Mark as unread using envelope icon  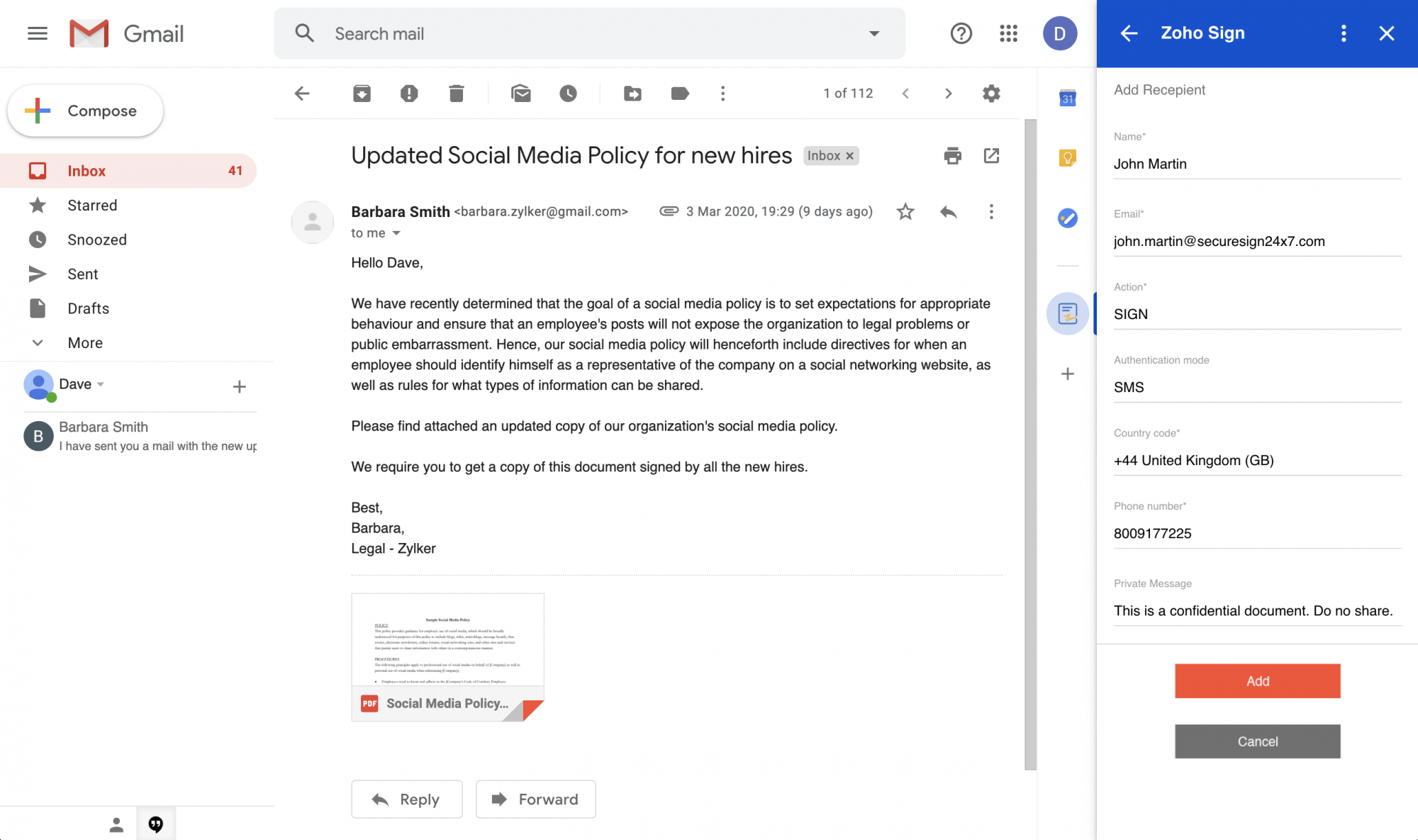pyautogui.click(x=521, y=94)
